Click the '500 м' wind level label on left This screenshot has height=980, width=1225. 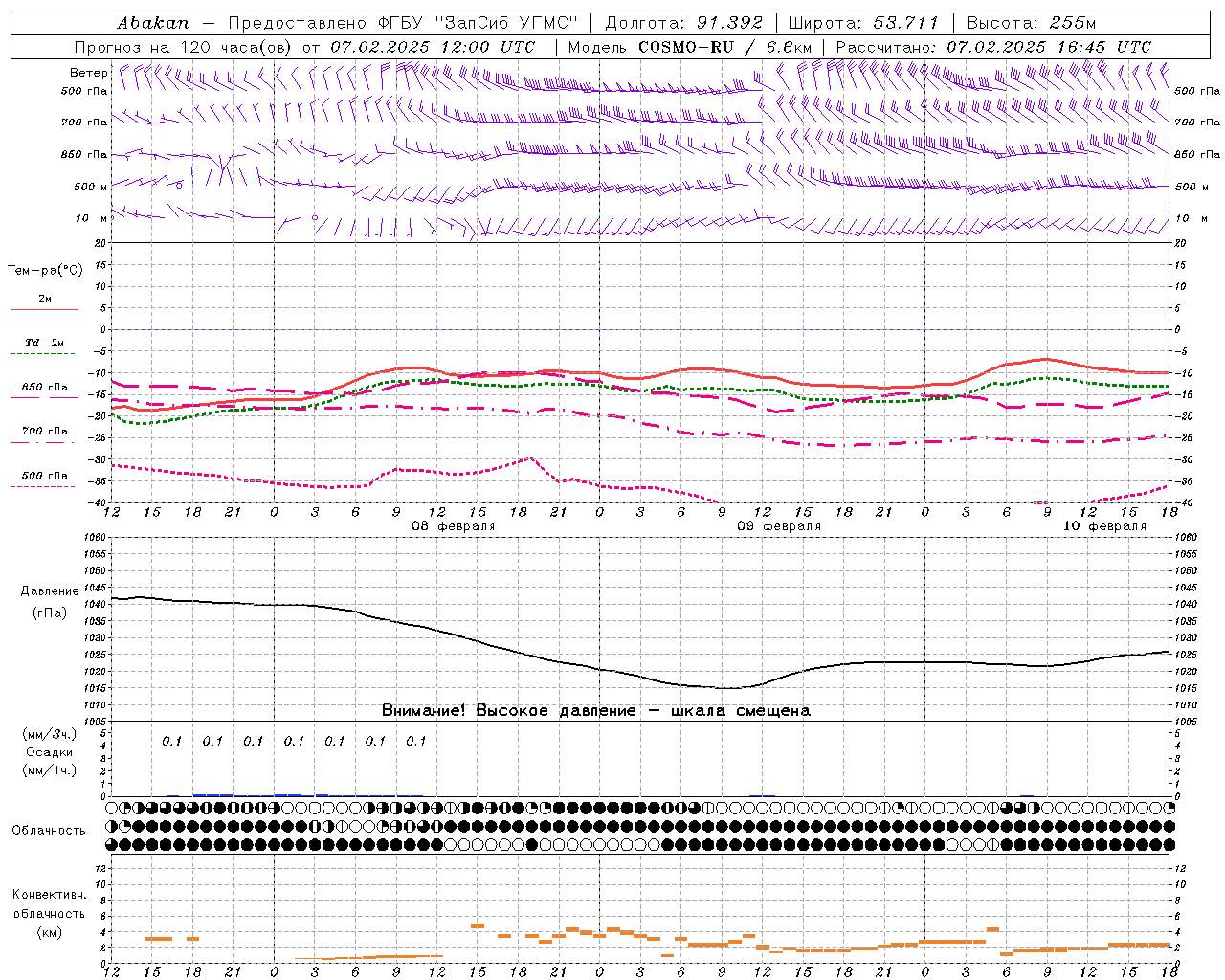coord(91,187)
